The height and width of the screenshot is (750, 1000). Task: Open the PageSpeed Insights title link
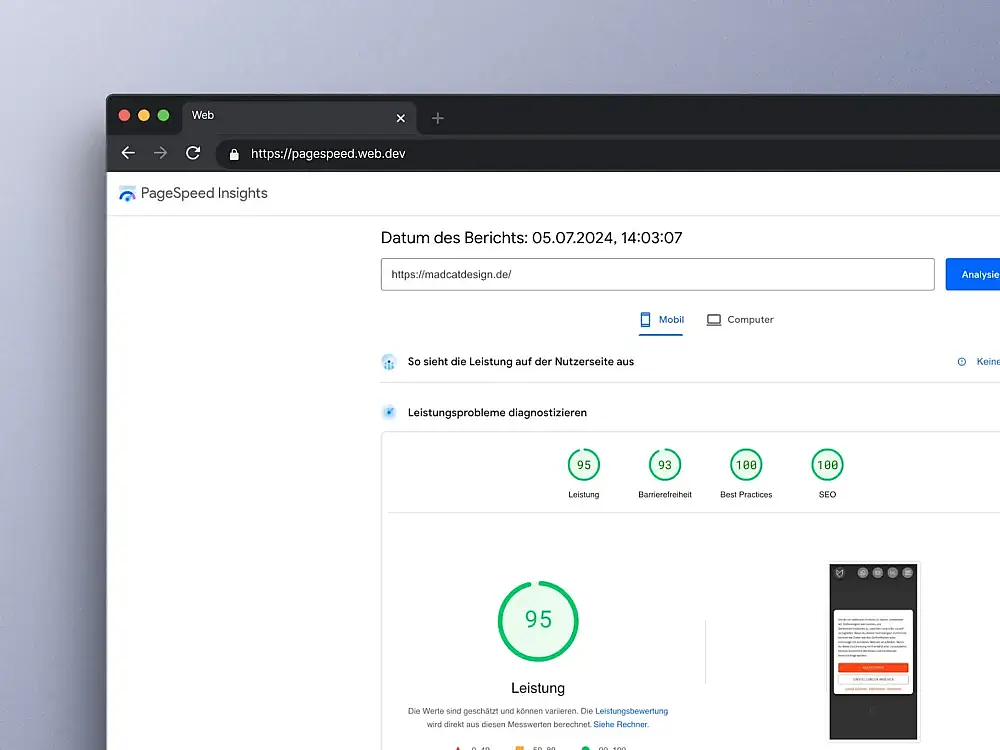tap(204, 193)
